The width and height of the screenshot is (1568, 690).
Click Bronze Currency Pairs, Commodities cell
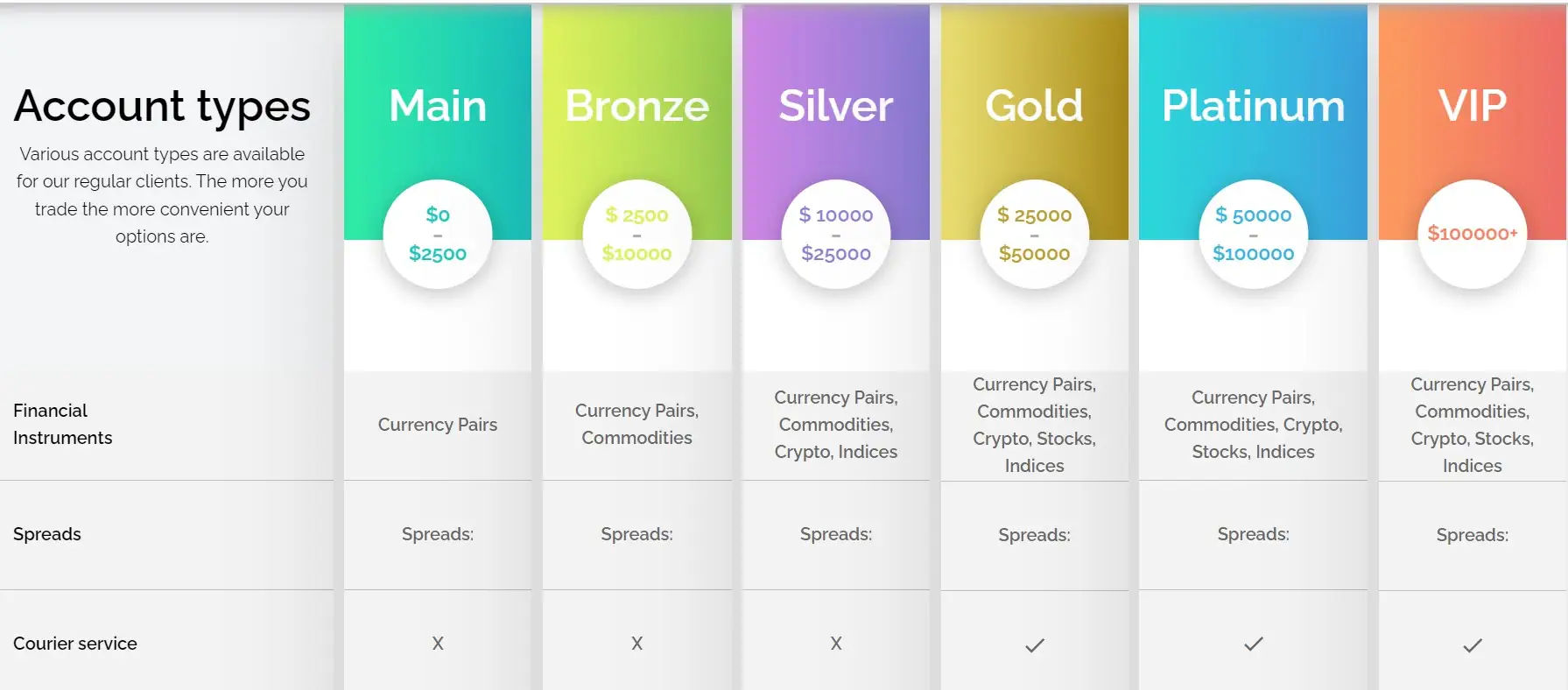(636, 424)
